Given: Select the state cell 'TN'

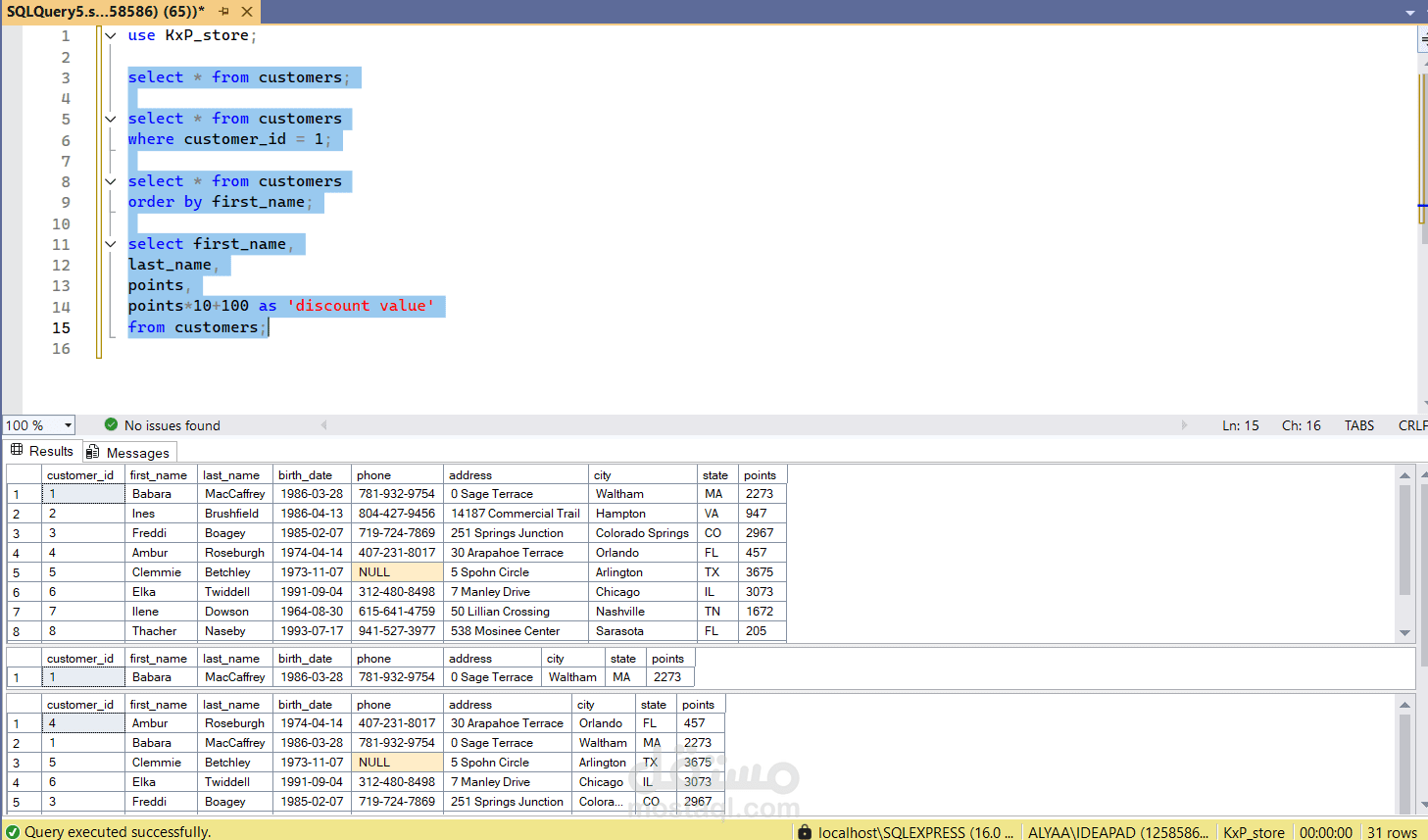Looking at the screenshot, I should point(717,612).
